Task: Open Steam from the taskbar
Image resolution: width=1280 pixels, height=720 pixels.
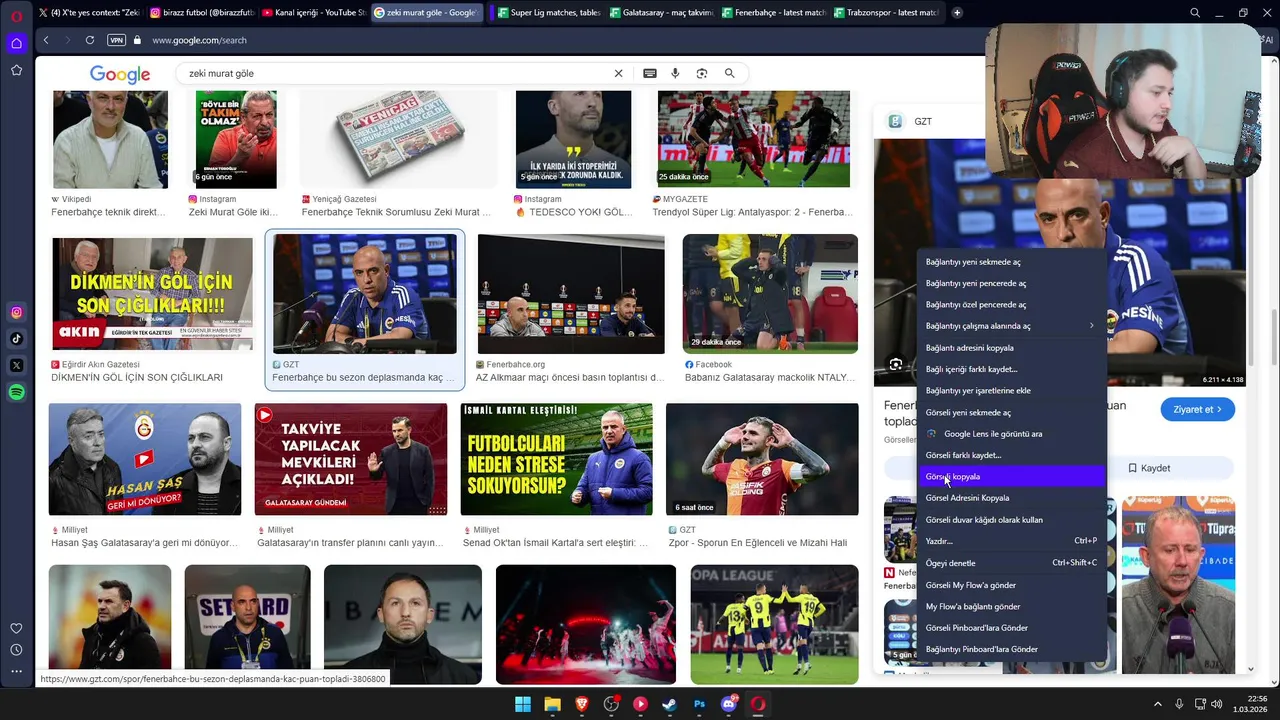Action: coord(670,704)
